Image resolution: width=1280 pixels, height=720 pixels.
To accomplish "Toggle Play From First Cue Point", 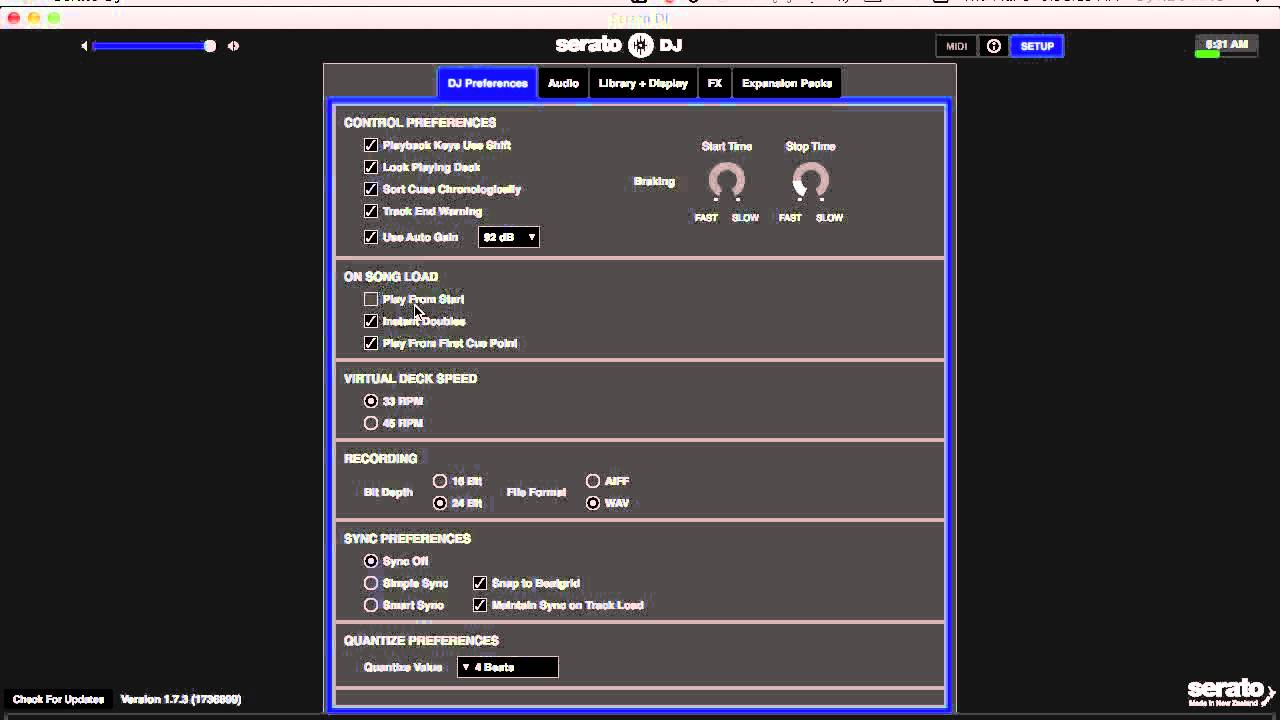I will (x=371, y=344).
